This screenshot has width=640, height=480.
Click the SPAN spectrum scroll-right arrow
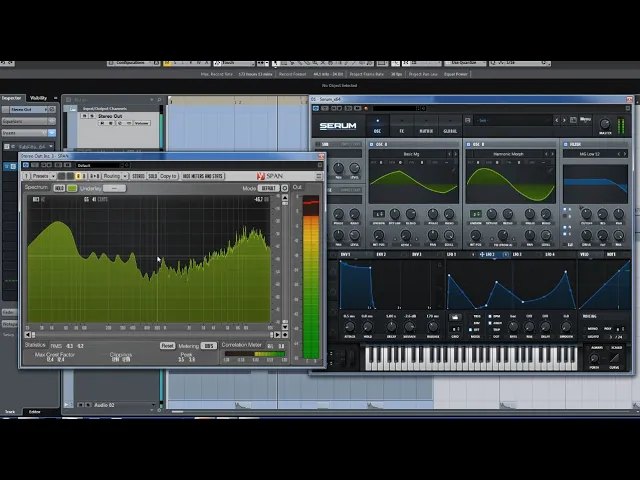coord(277,335)
